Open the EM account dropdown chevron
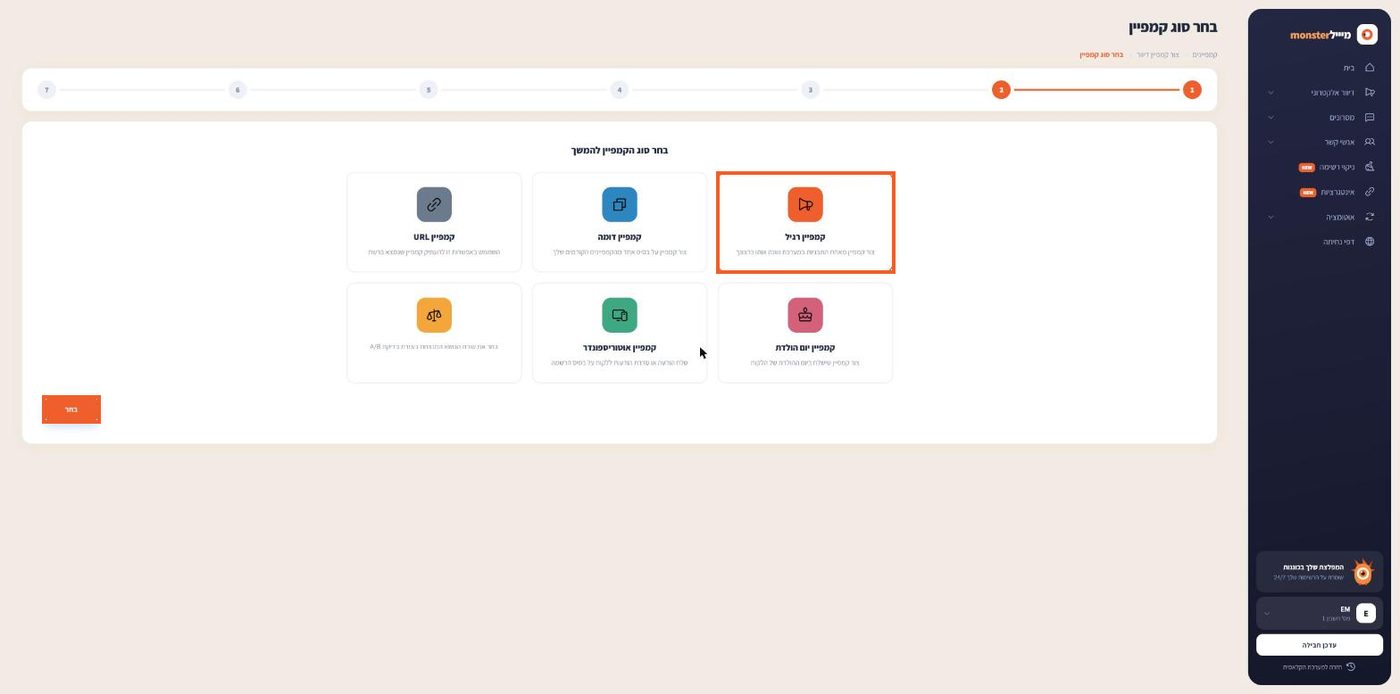The width and height of the screenshot is (1400, 694). click(x=1267, y=614)
